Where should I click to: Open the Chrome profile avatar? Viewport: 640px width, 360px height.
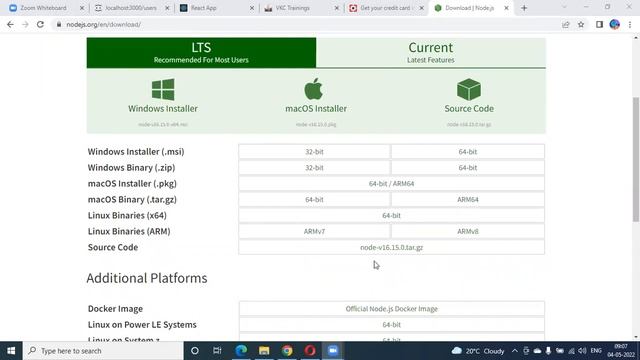coord(615,24)
